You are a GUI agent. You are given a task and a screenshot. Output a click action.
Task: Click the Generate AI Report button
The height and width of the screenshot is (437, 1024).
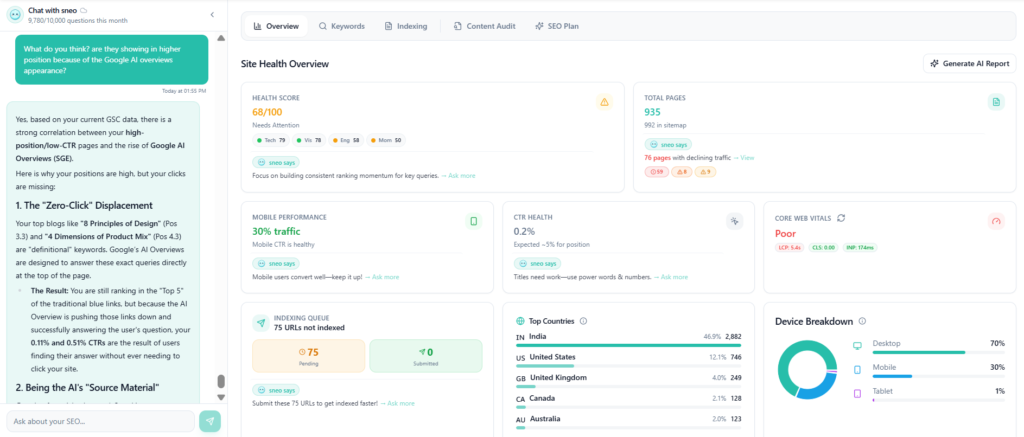tap(969, 63)
